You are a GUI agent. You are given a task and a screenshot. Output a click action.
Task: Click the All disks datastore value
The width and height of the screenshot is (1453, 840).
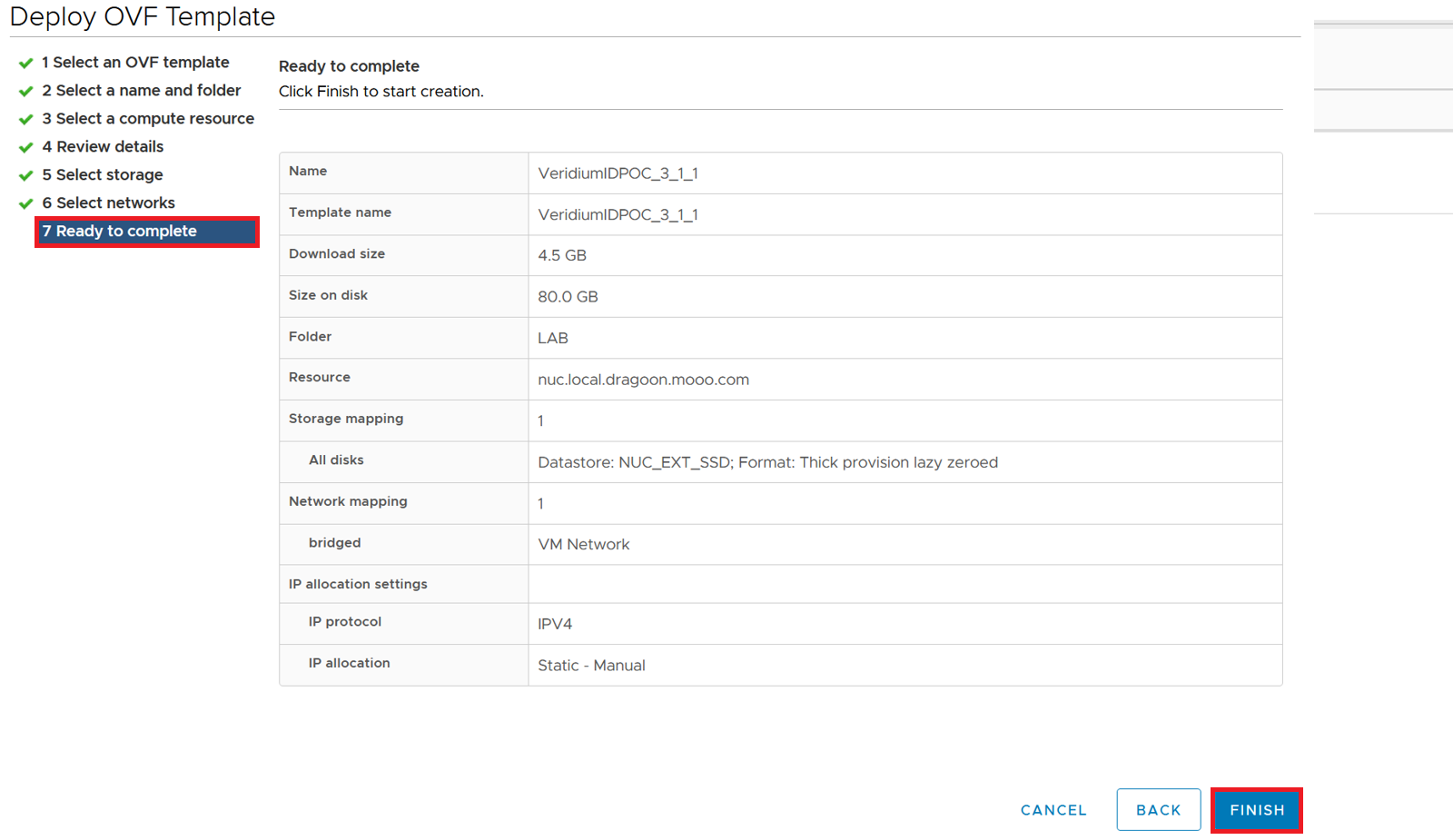coord(767,462)
